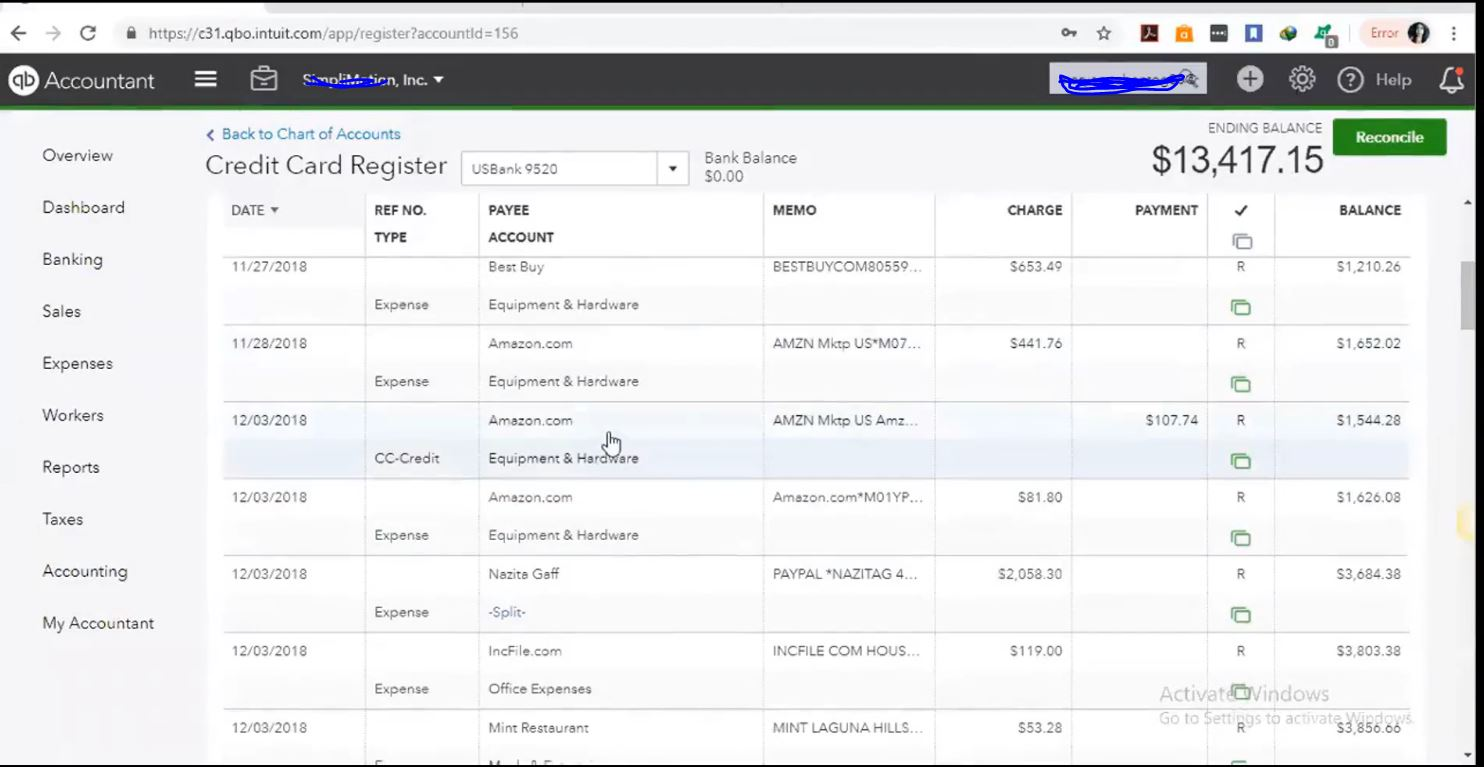Image resolution: width=1484 pixels, height=767 pixels.
Task: Click the USBank 9520 account selector field
Action: (559, 168)
